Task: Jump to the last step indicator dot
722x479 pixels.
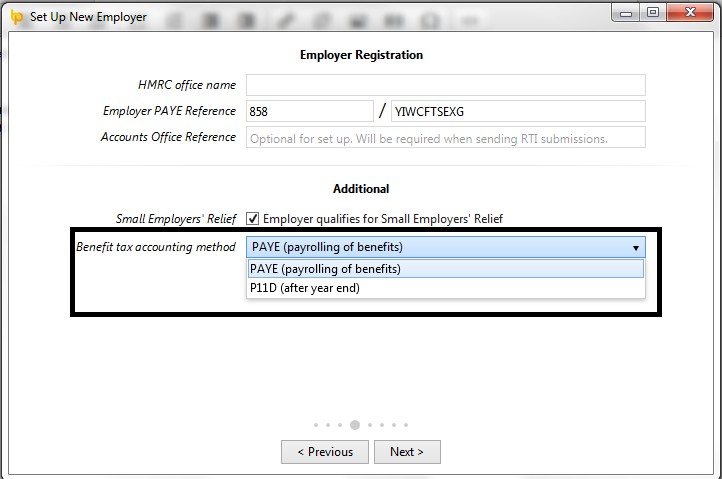Action: click(x=406, y=425)
